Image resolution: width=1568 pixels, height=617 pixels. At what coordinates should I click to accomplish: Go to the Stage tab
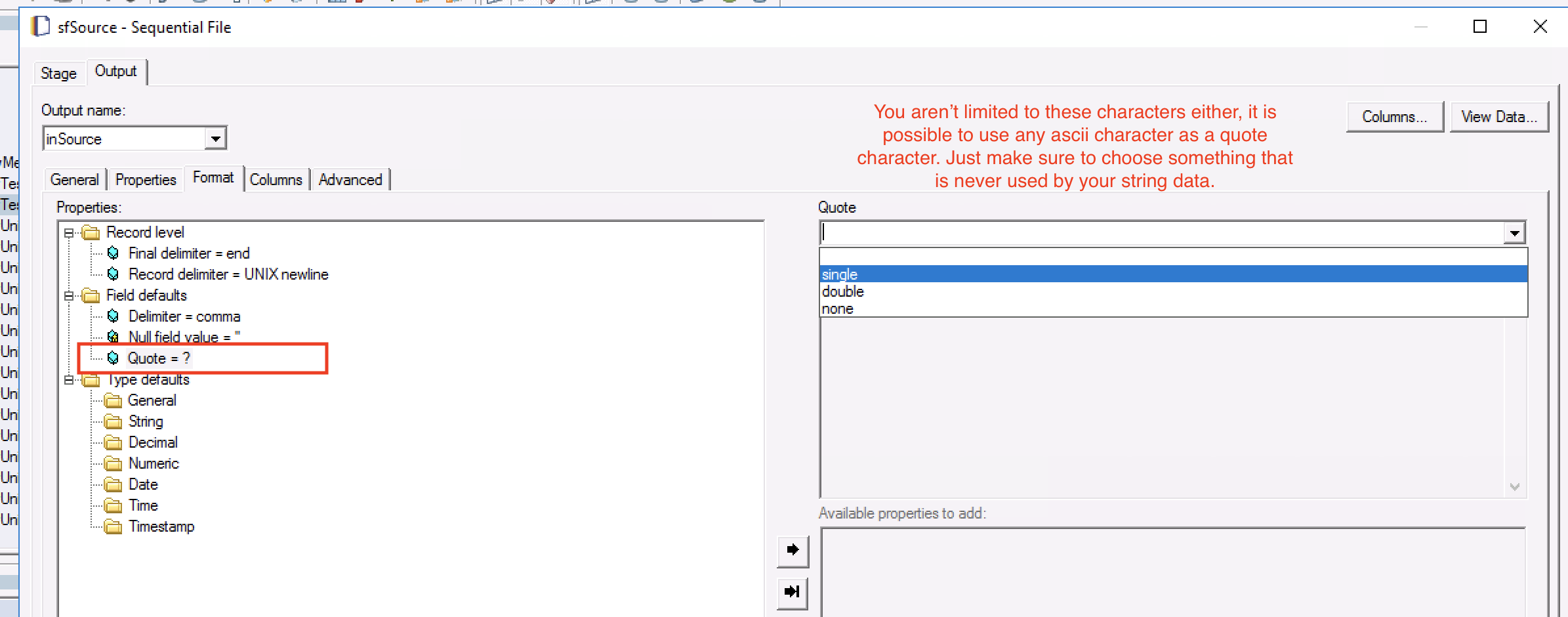pos(58,72)
